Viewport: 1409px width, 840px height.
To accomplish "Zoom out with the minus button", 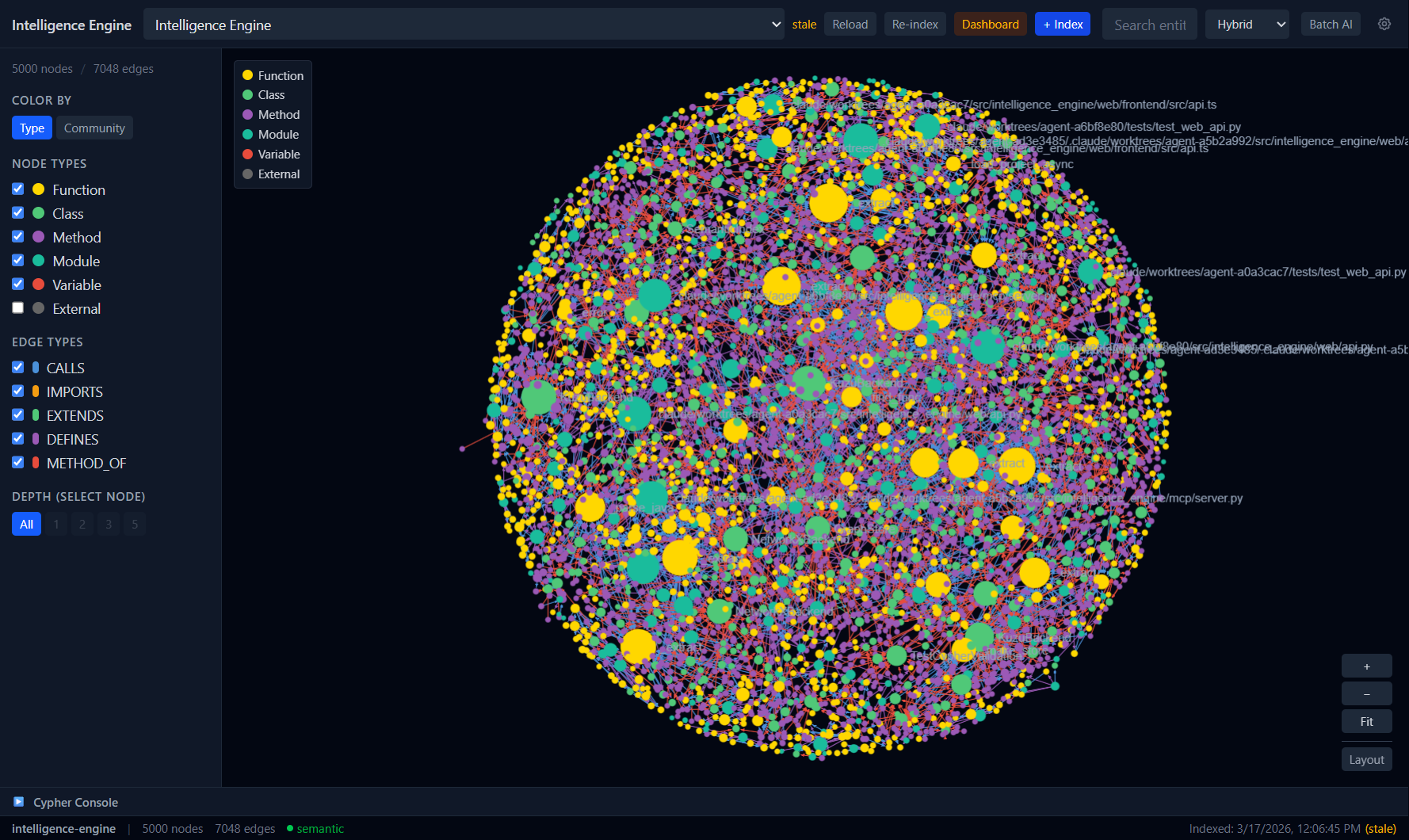I will (x=1366, y=694).
